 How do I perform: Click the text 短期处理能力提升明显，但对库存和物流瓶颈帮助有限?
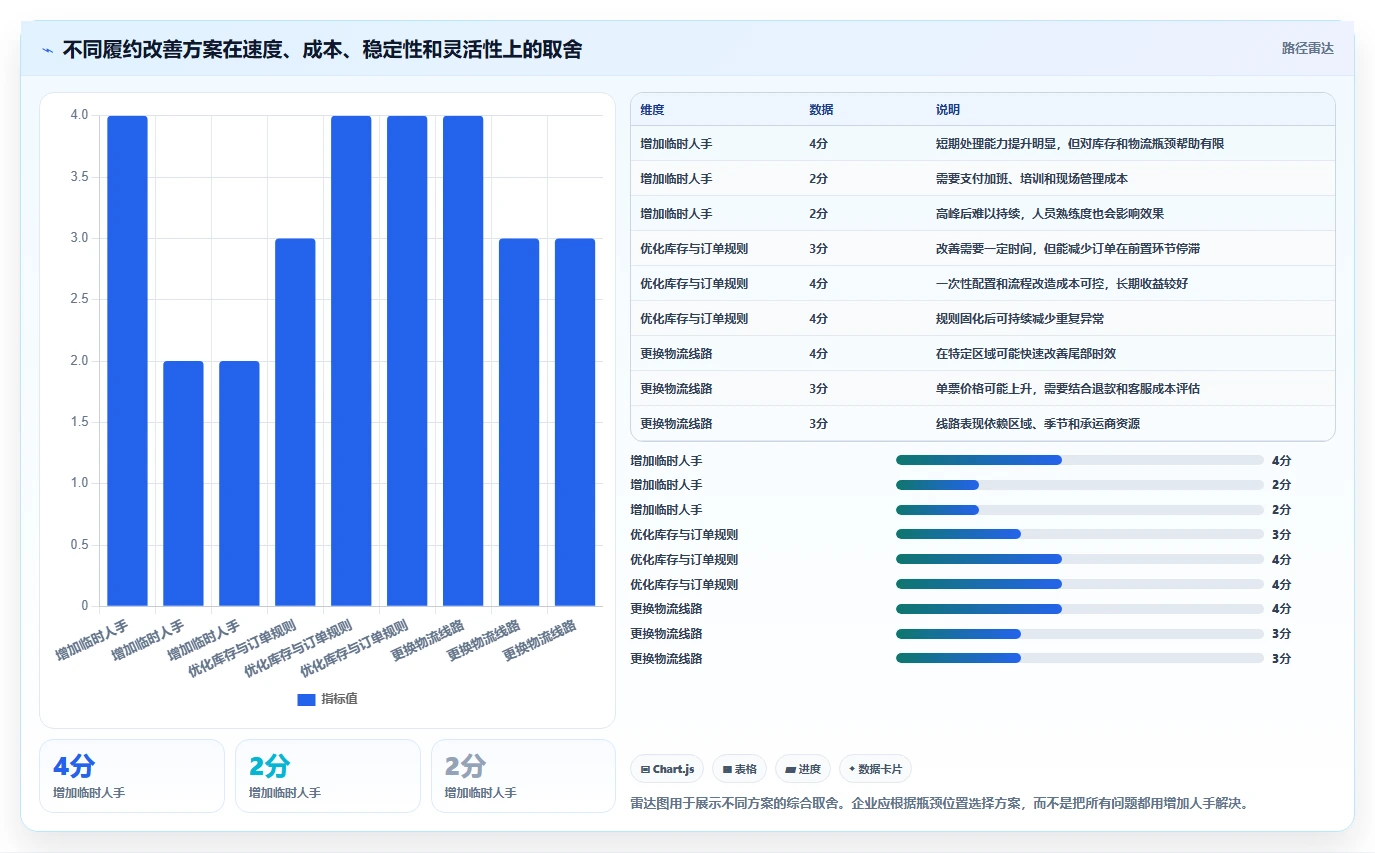pos(1080,144)
